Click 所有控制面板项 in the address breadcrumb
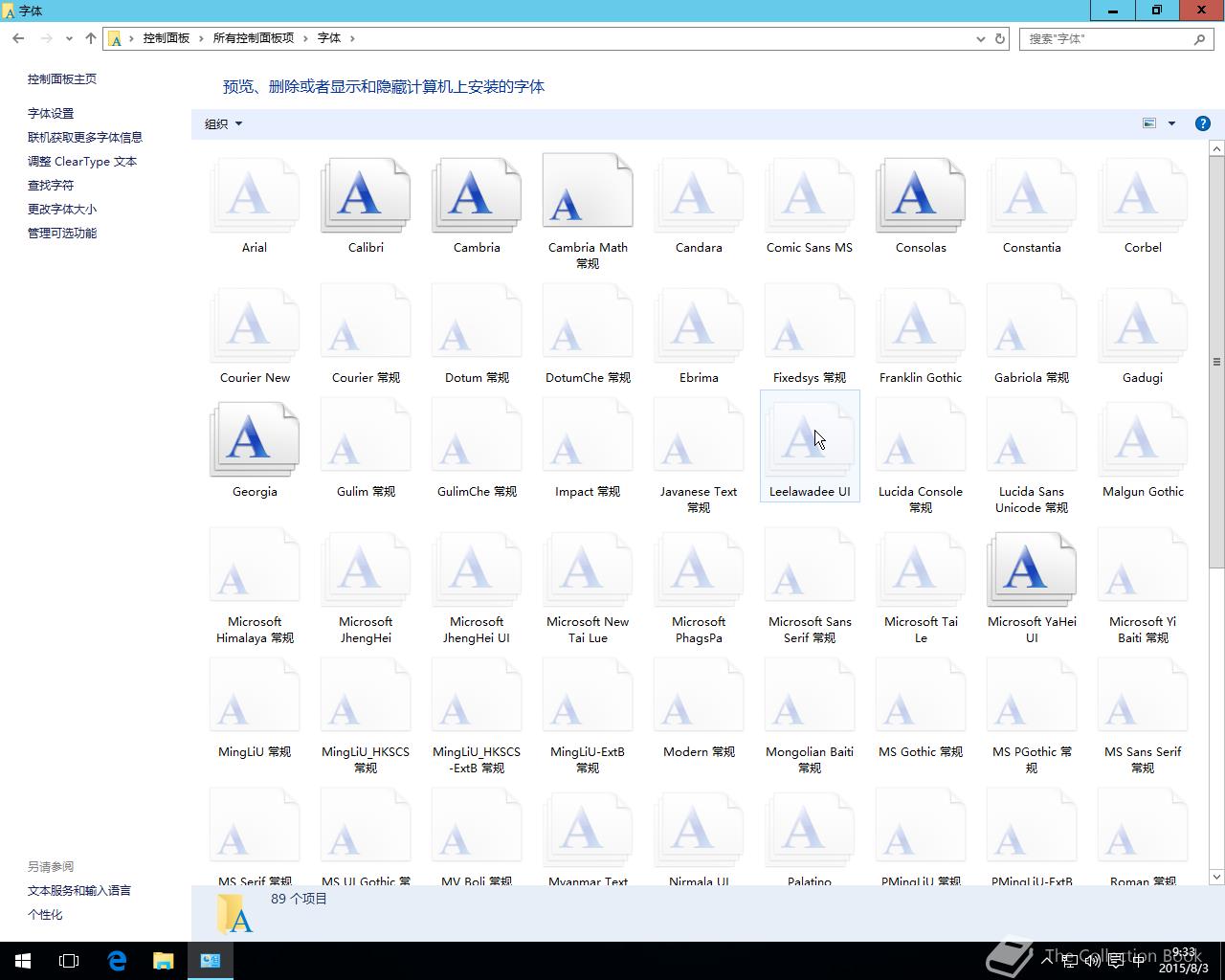The image size is (1225, 980). (254, 38)
